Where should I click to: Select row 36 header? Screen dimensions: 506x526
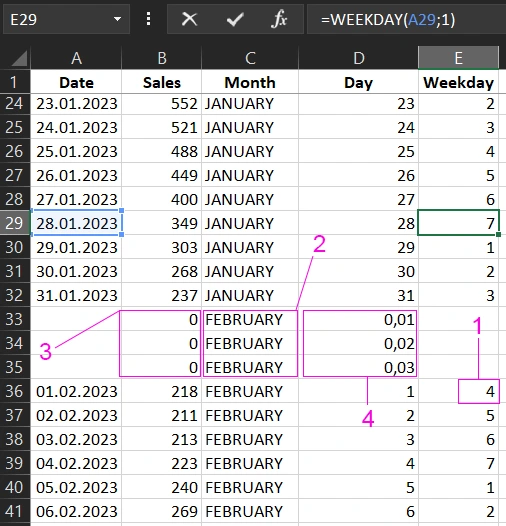tap(15, 391)
